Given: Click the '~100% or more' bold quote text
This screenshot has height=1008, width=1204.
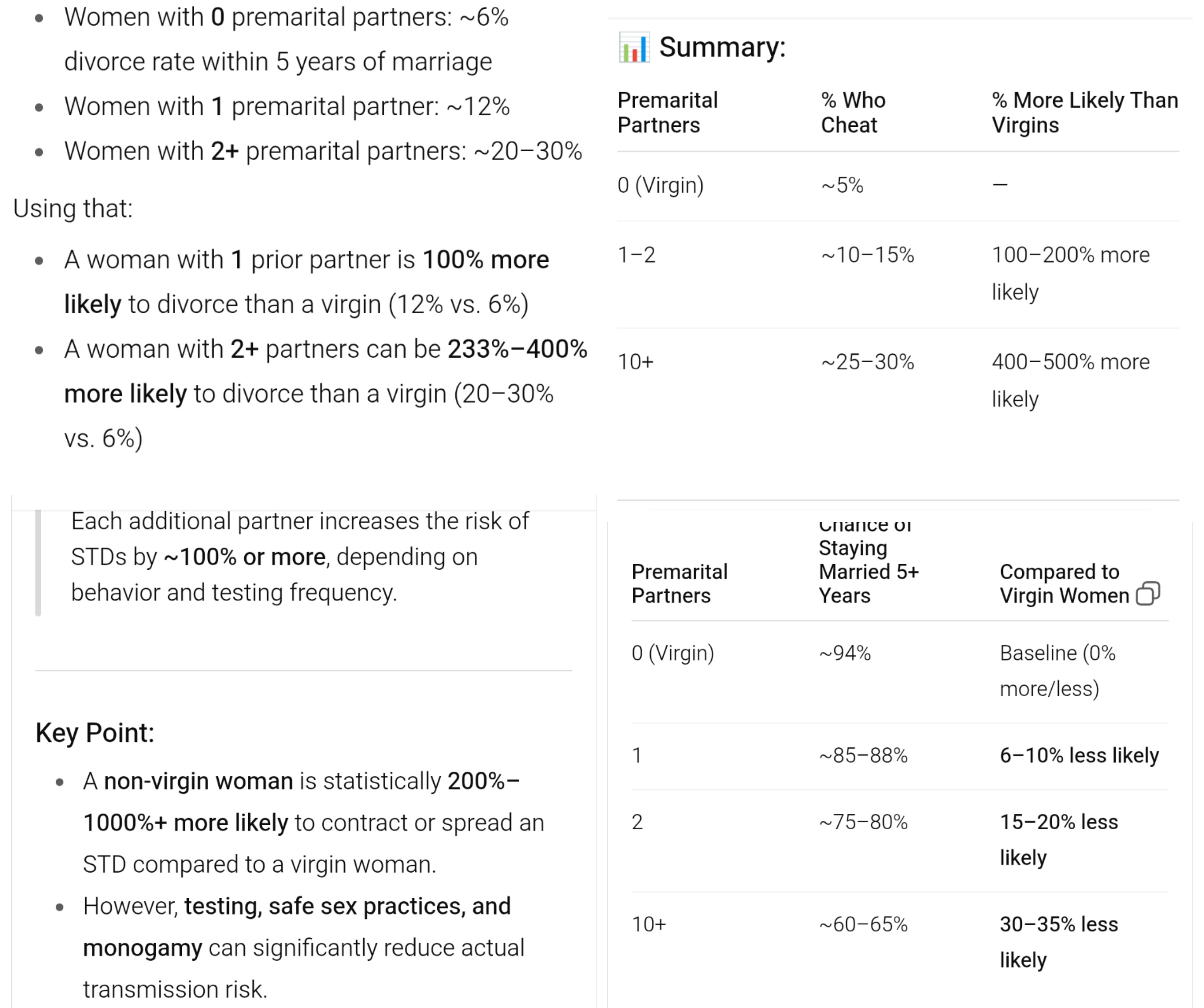Looking at the screenshot, I should (245, 557).
